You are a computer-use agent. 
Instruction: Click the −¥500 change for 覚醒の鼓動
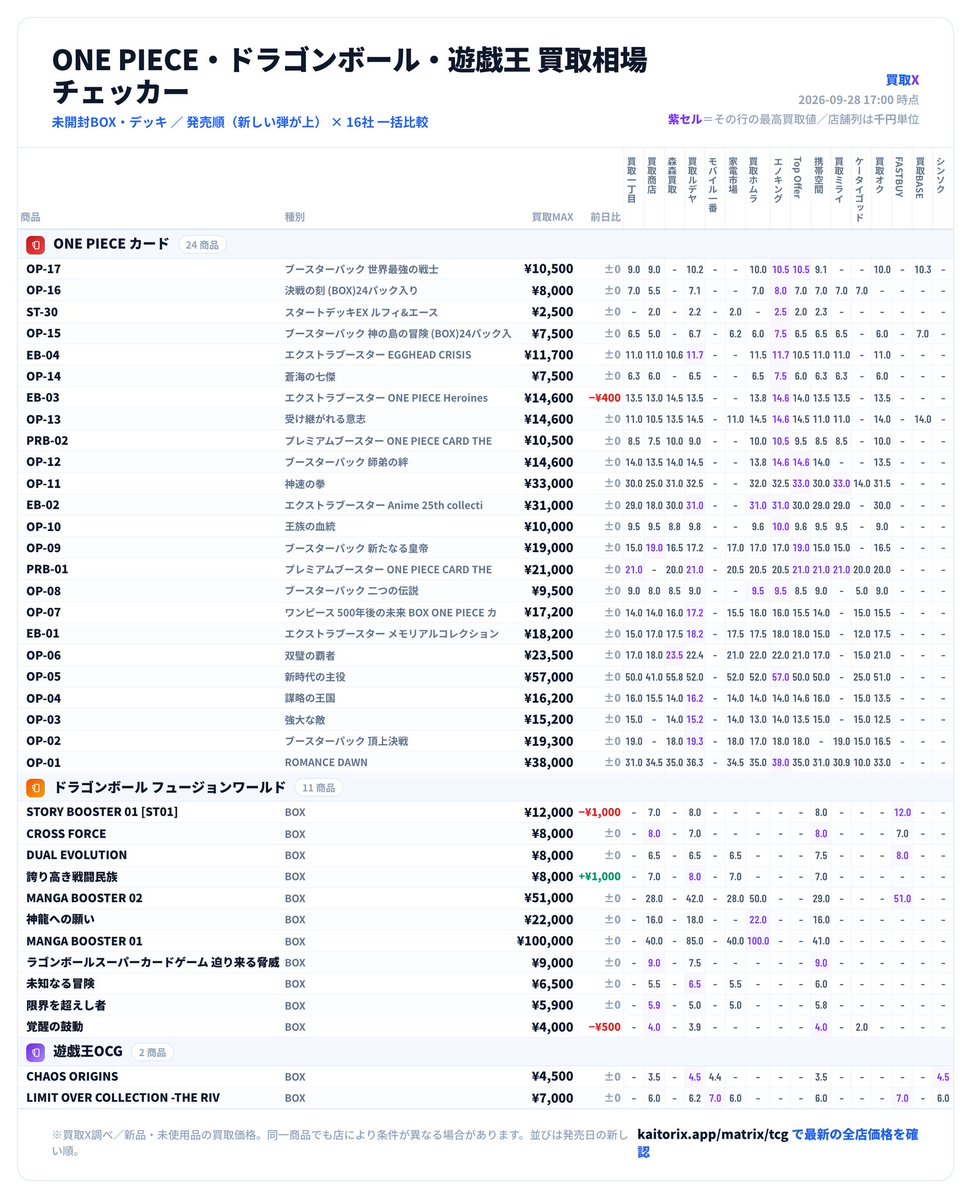pos(605,1027)
